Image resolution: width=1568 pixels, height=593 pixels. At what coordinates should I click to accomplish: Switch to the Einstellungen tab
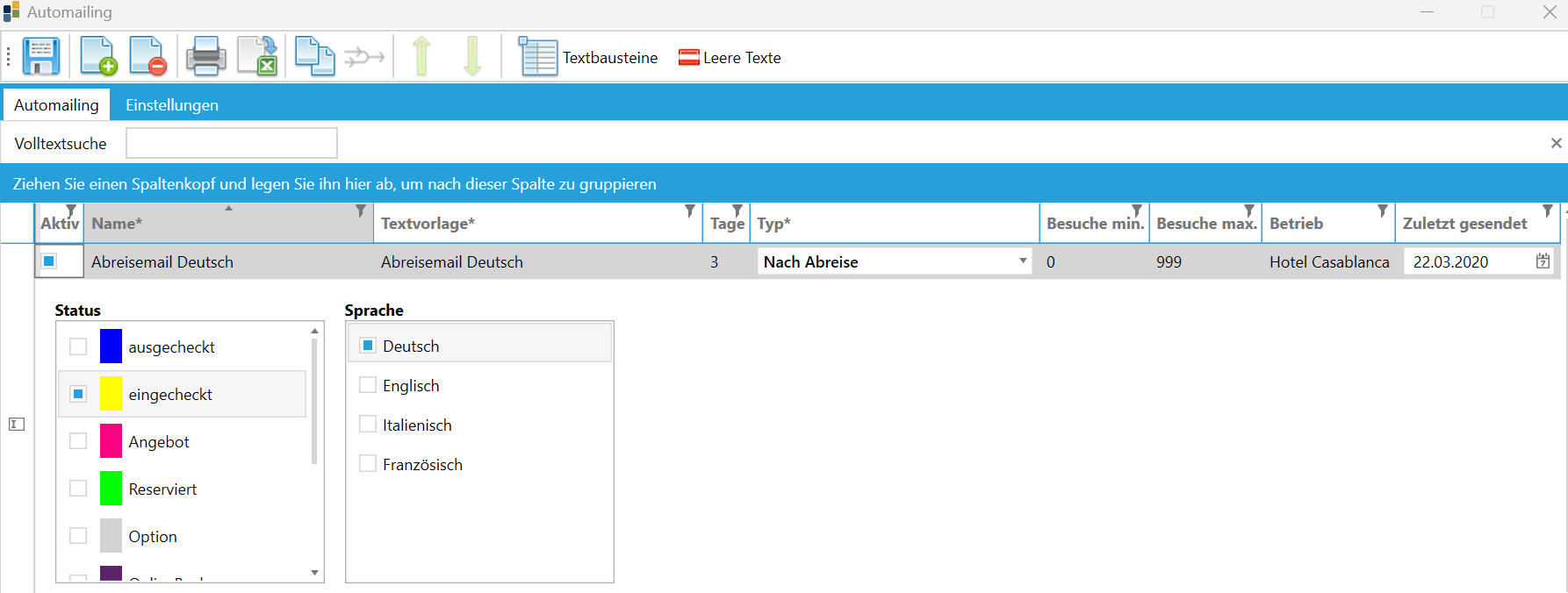pyautogui.click(x=172, y=105)
